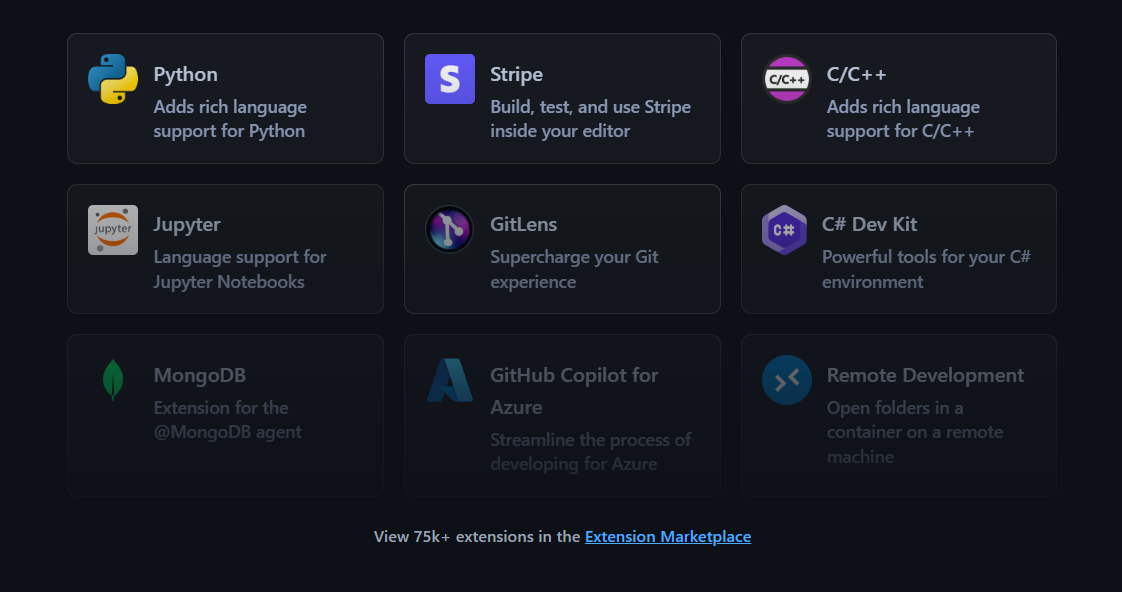Click the Python extension title

pyautogui.click(x=185, y=74)
